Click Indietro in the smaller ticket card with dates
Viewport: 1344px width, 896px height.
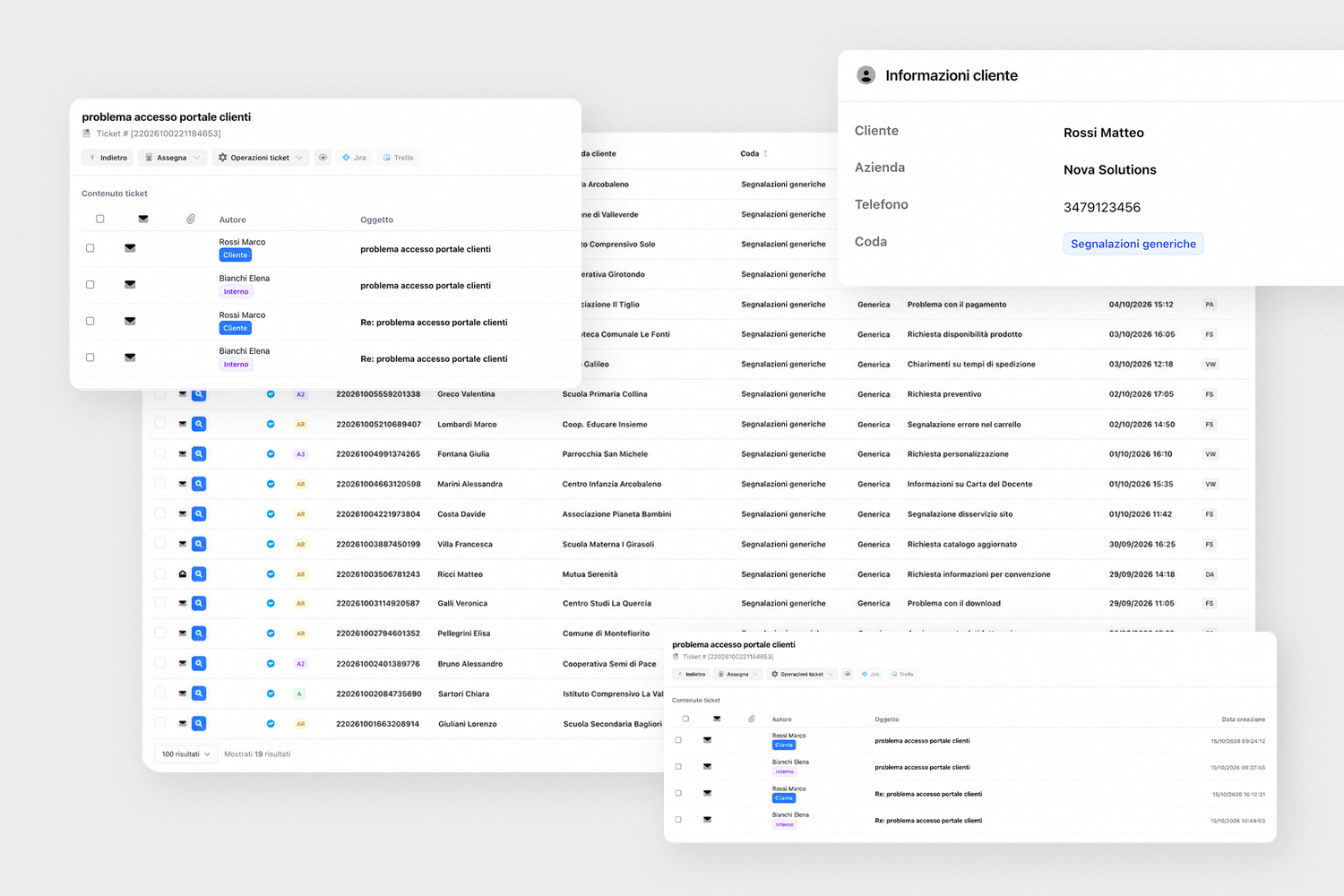[x=692, y=674]
